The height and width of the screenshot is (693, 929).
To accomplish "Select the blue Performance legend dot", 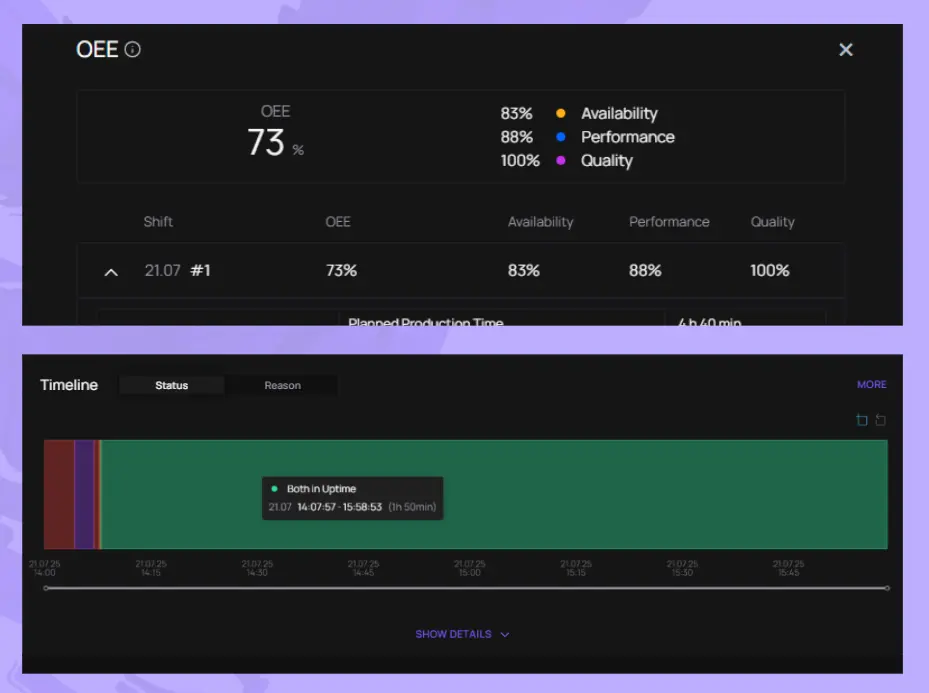I will [560, 137].
